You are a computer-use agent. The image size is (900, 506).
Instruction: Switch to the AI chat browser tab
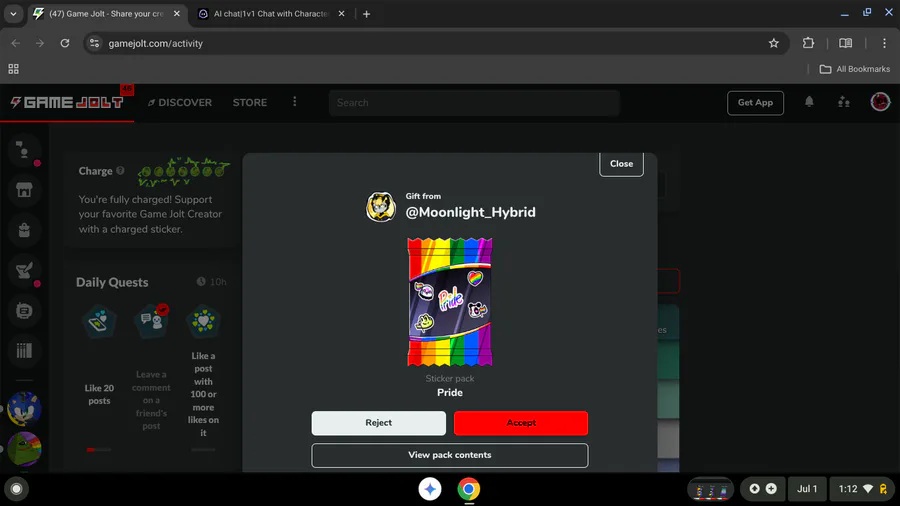[x=271, y=14]
